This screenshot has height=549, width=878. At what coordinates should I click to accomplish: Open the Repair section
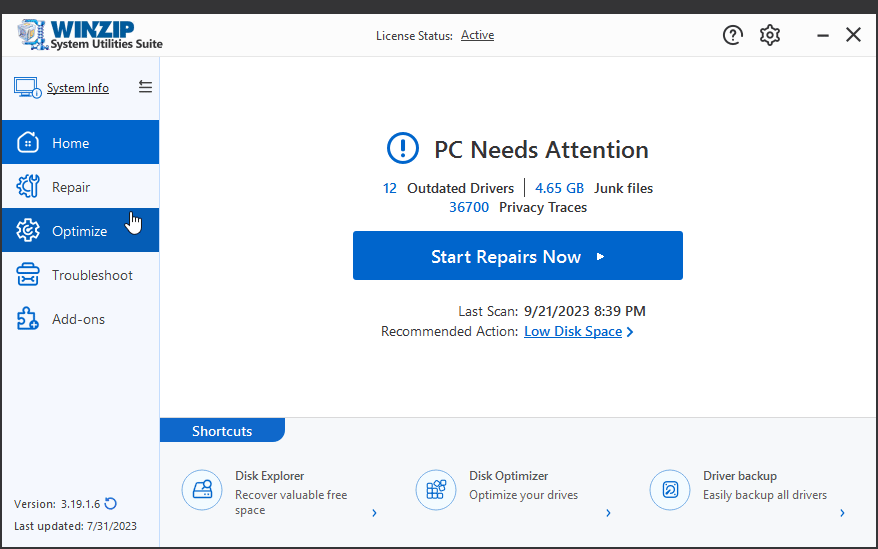[x=81, y=187]
